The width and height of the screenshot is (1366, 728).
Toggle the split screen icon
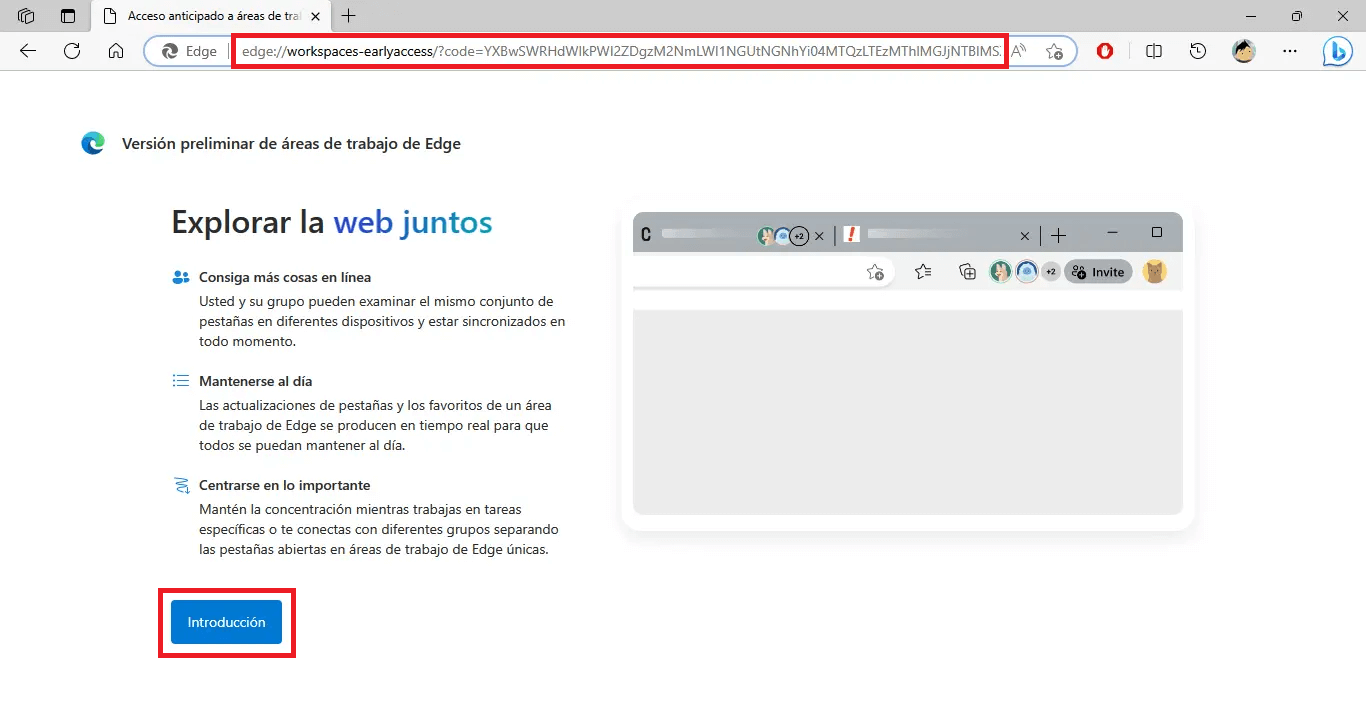1154,51
